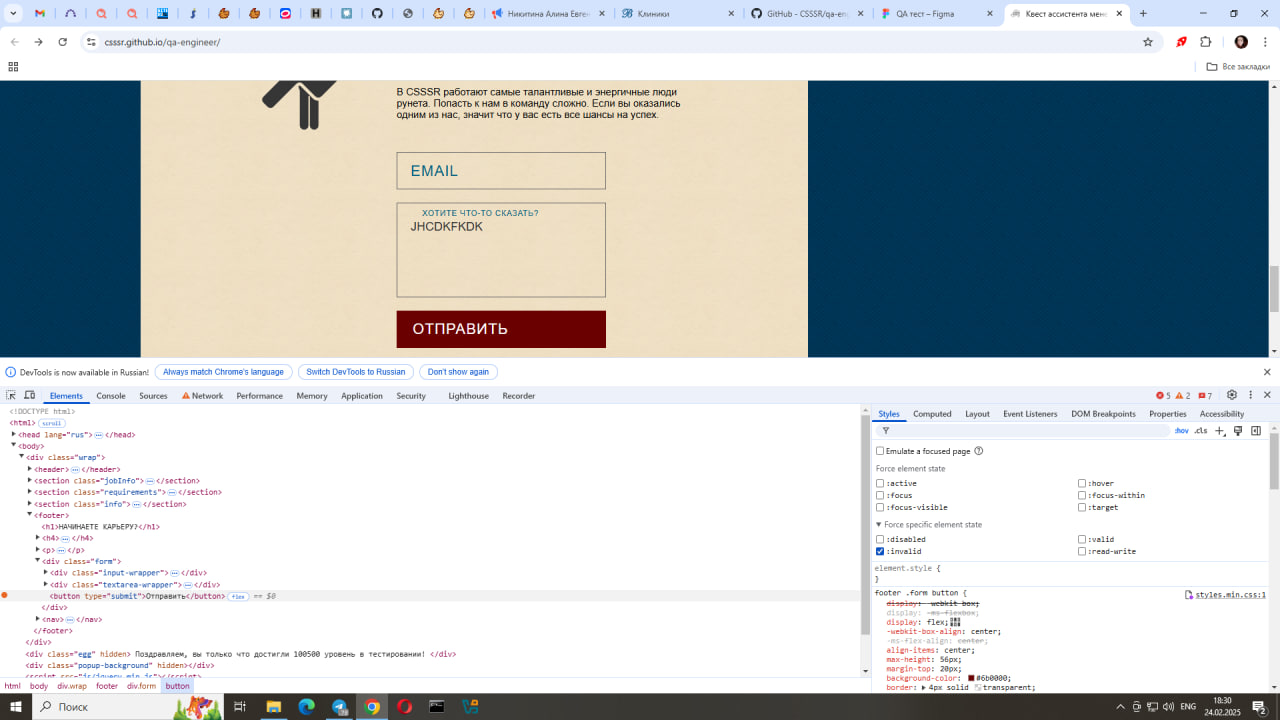Switch to the Console tab
1280x720 pixels.
[x=110, y=396]
